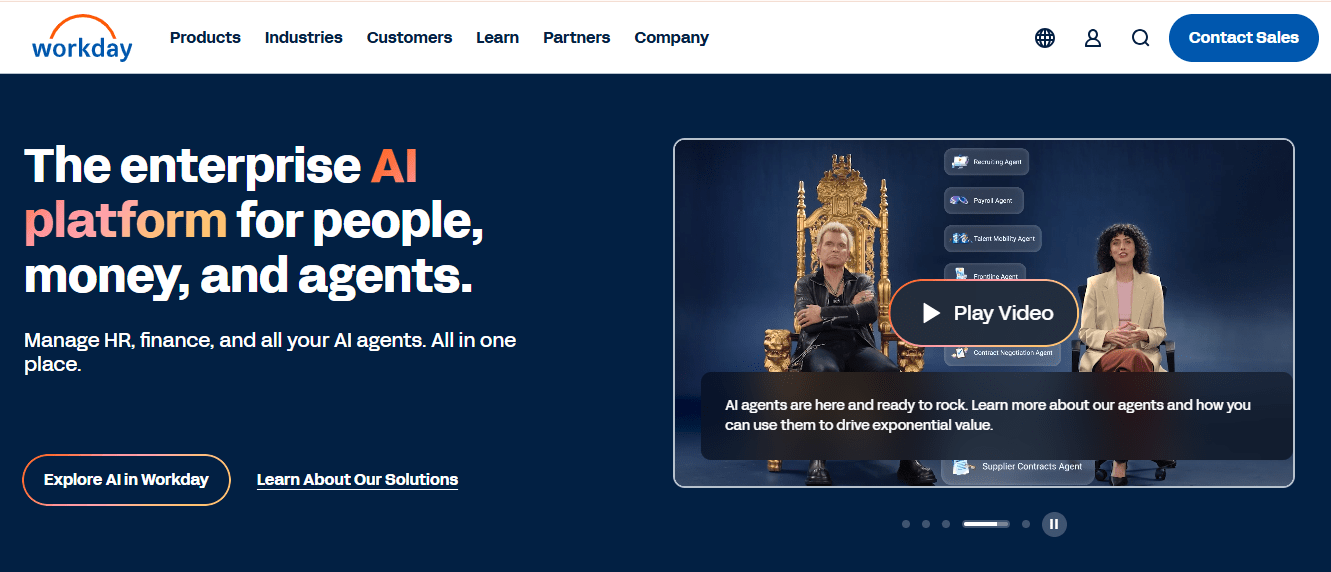Open the Partners menu item

tap(576, 37)
